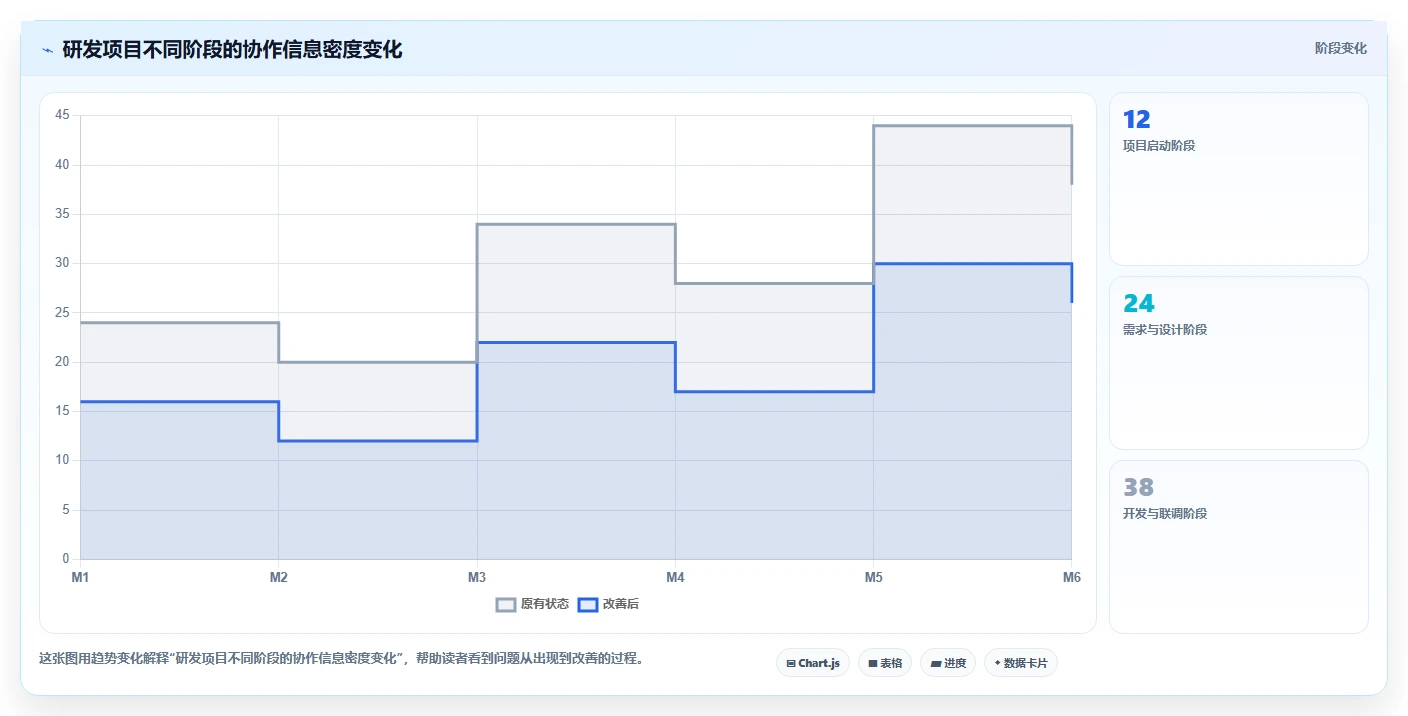Click the gray 原有状态 line between M5 and M6
This screenshot has width=1408, height=716.
(x=973, y=126)
